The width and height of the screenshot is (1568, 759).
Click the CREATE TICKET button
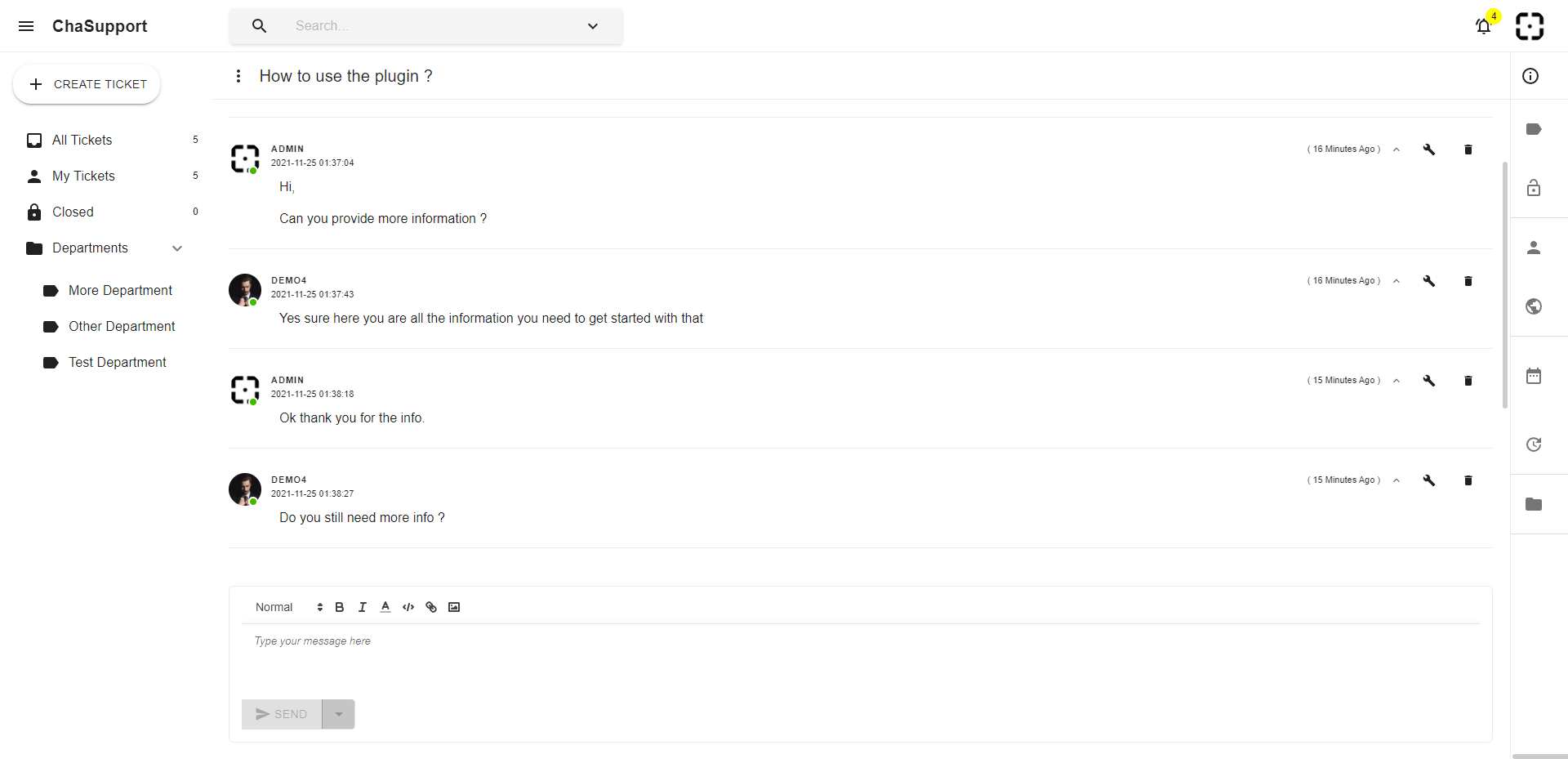86,83
